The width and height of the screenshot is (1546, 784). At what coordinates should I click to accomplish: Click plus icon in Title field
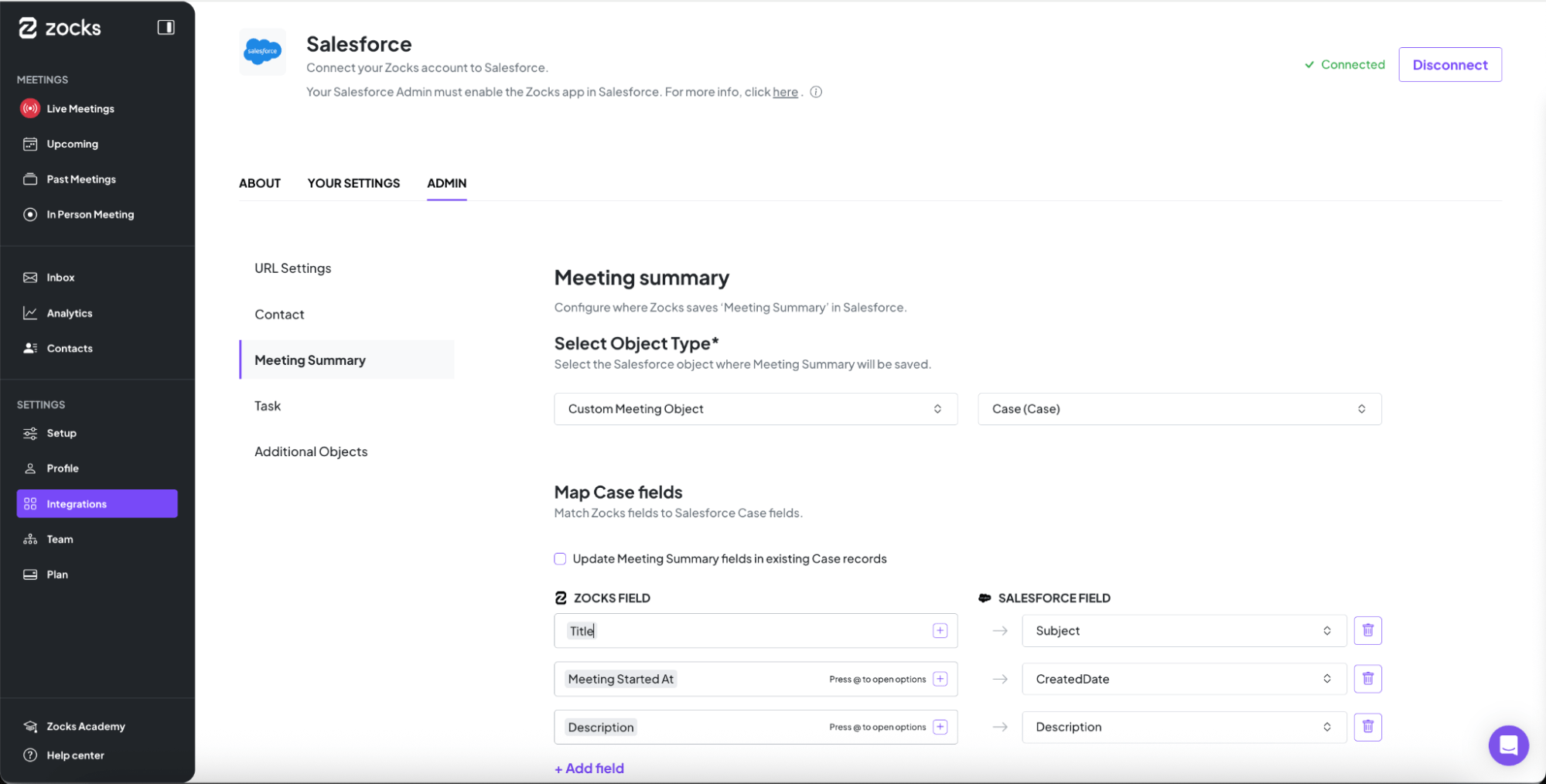tap(940, 631)
